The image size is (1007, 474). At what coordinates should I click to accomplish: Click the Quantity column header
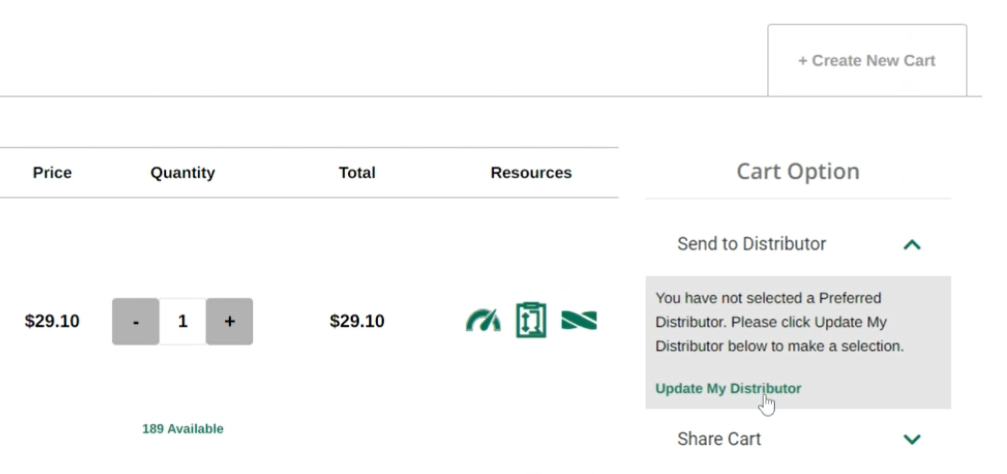[182, 173]
